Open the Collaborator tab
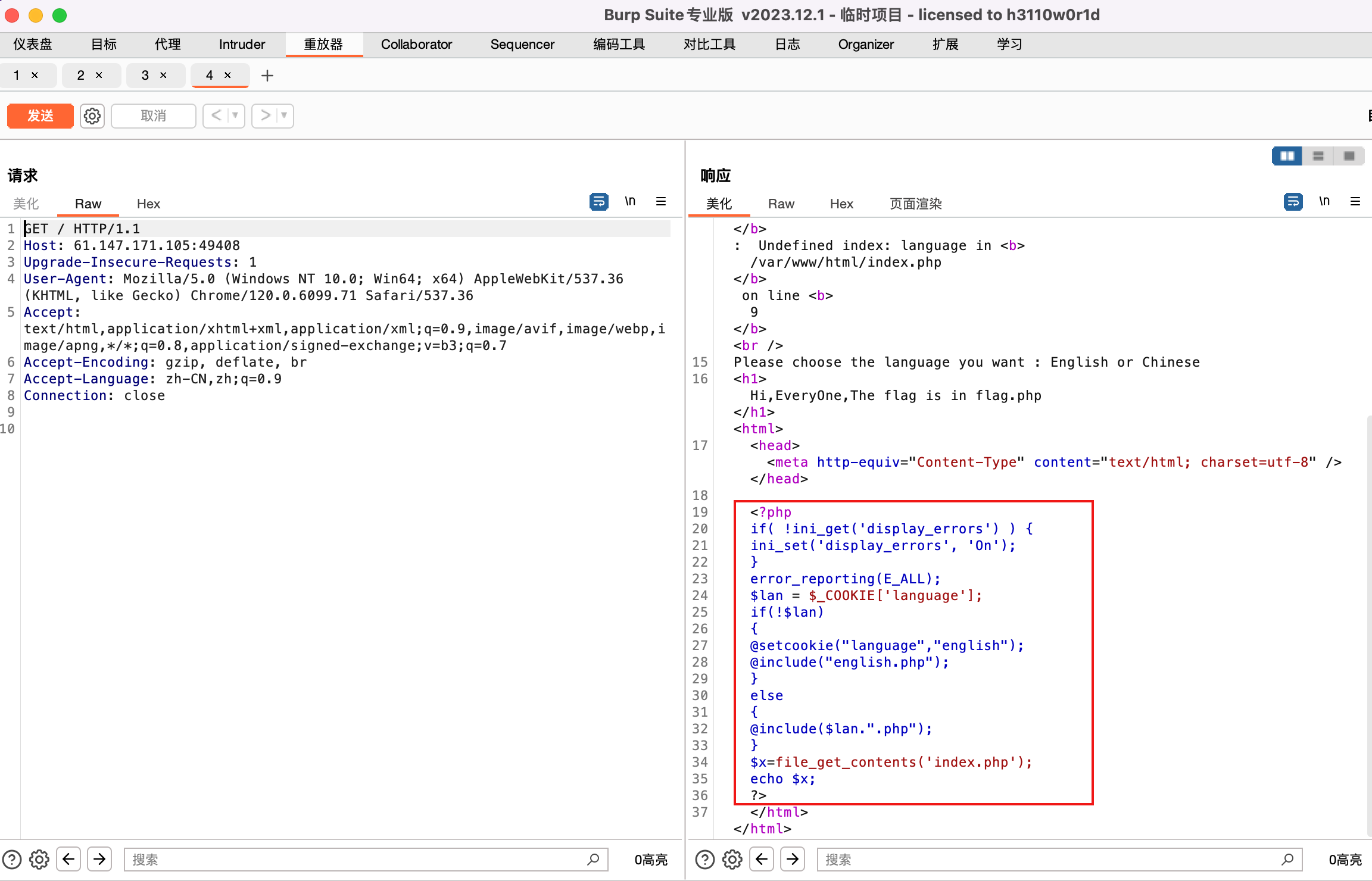The image size is (1372, 881). pyautogui.click(x=416, y=45)
